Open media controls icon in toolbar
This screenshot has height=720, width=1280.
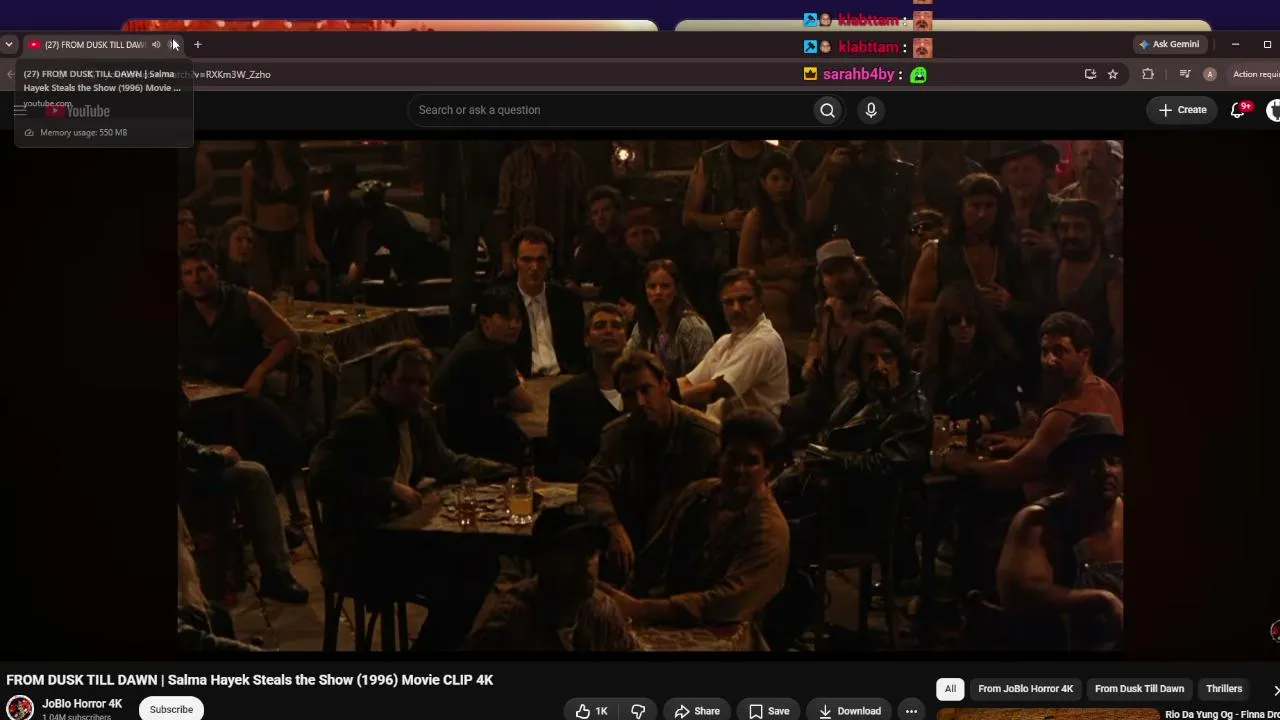[1185, 74]
